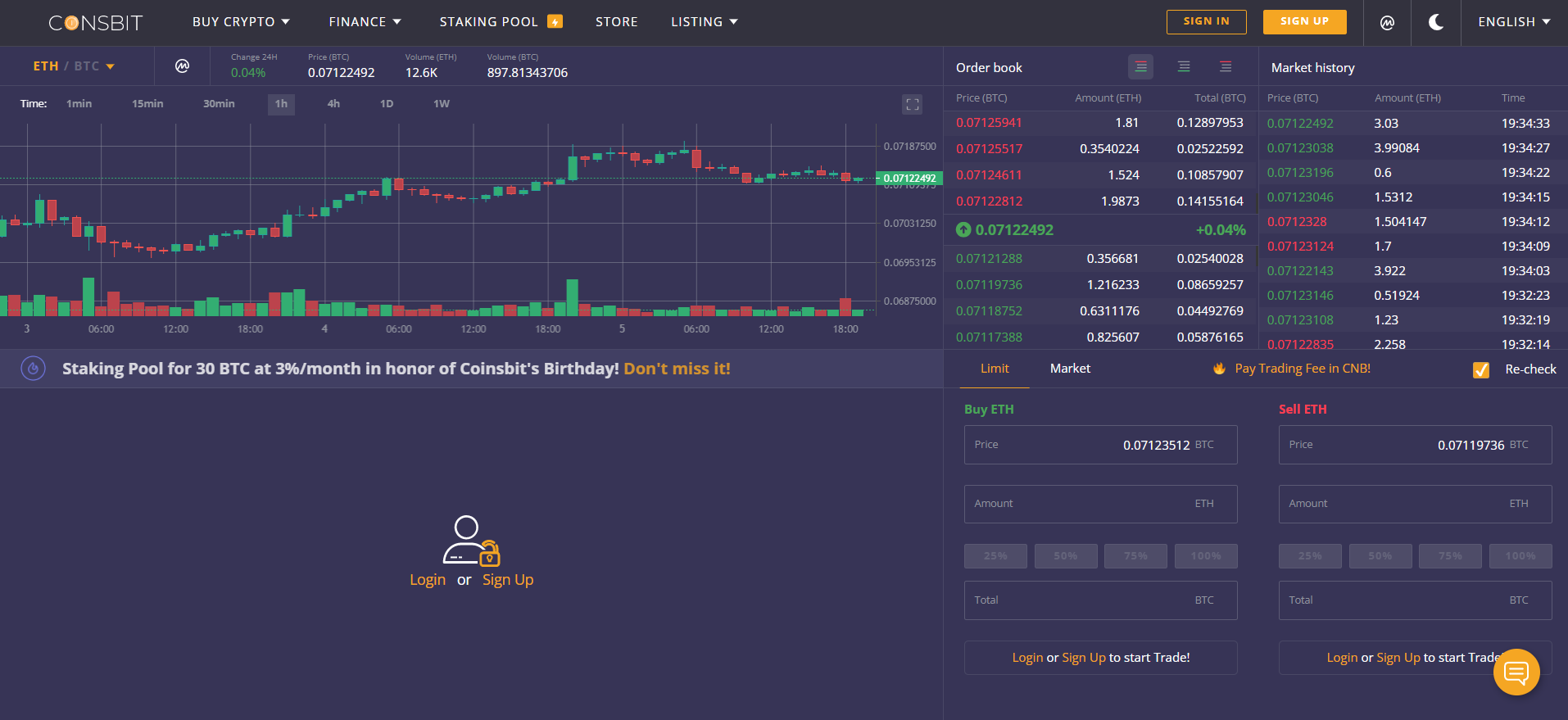Click Sign Up link in Buy ETH panel
This screenshot has width=1568, height=720.
pos(1084,658)
